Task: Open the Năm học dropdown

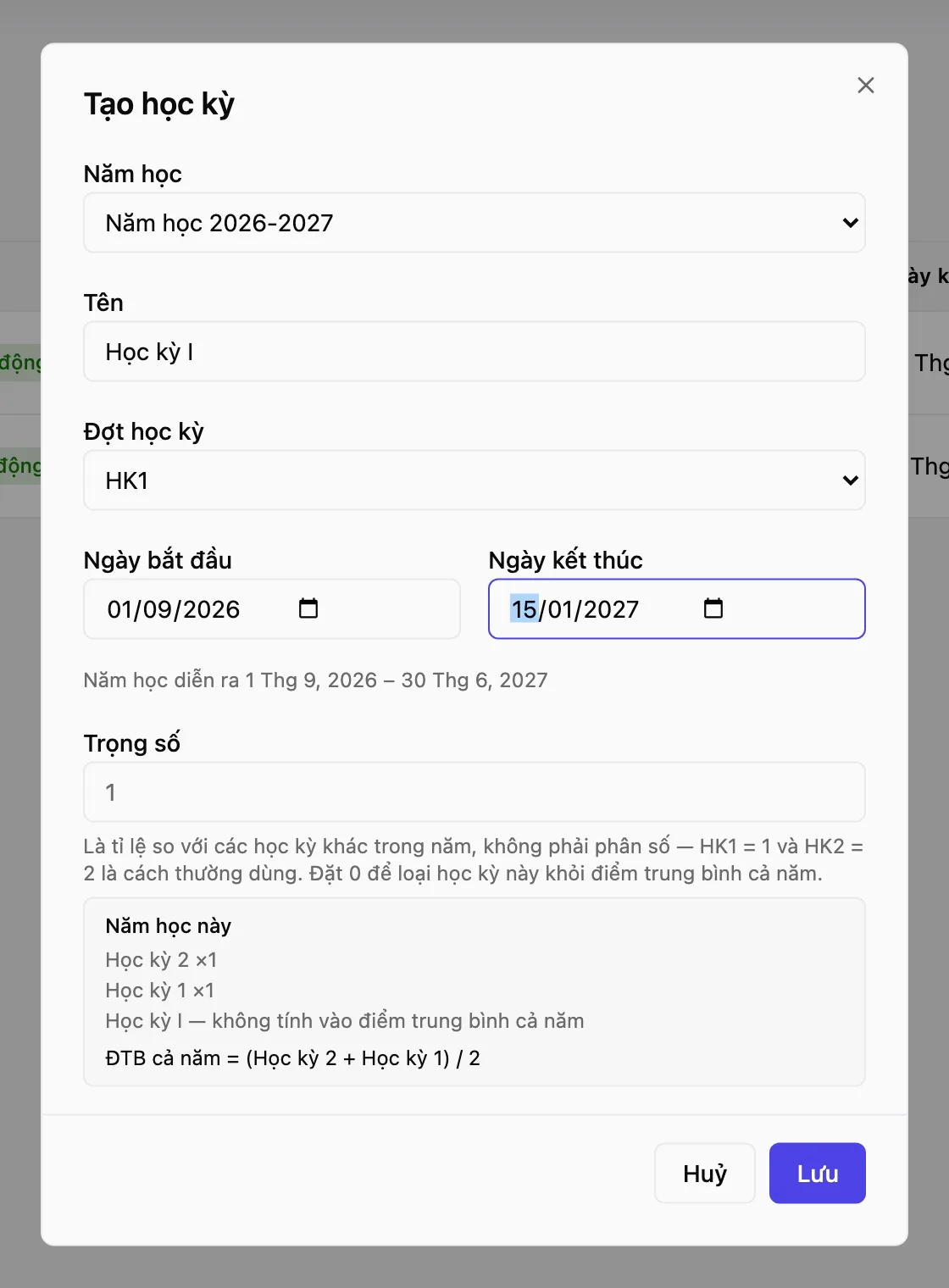Action: tap(474, 223)
